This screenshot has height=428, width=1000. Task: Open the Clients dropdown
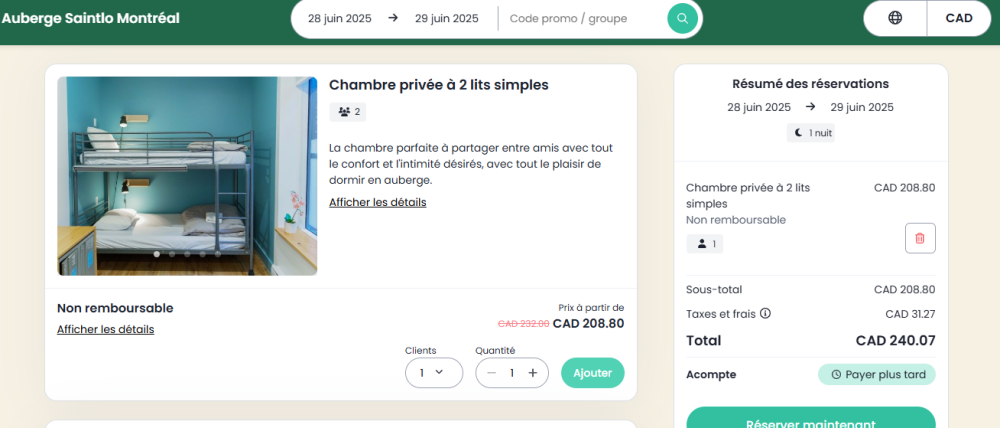click(433, 373)
